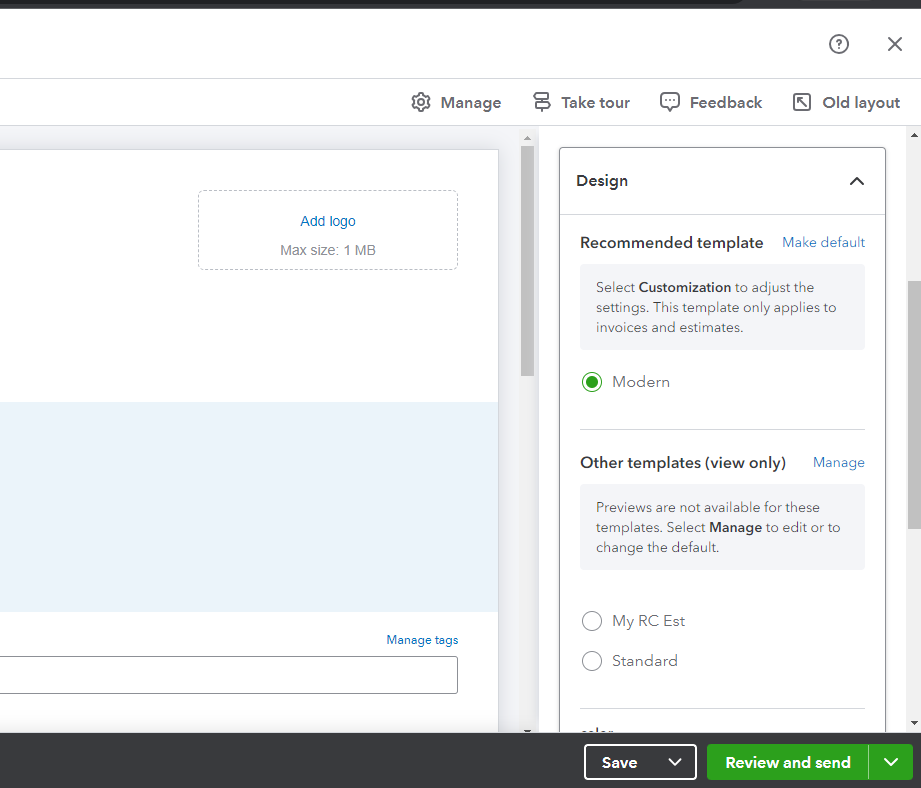The height and width of the screenshot is (788, 921).
Task: Click the tags input field
Action: (228, 675)
